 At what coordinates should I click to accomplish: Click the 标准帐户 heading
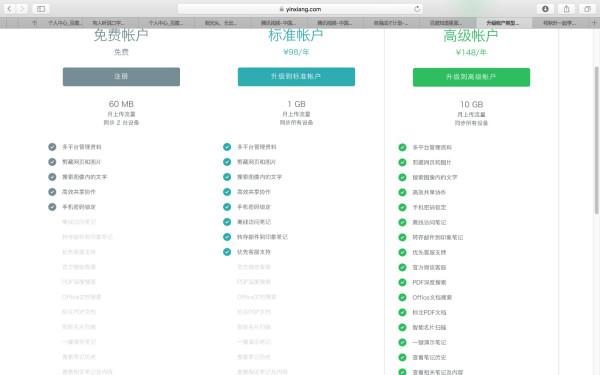296,35
